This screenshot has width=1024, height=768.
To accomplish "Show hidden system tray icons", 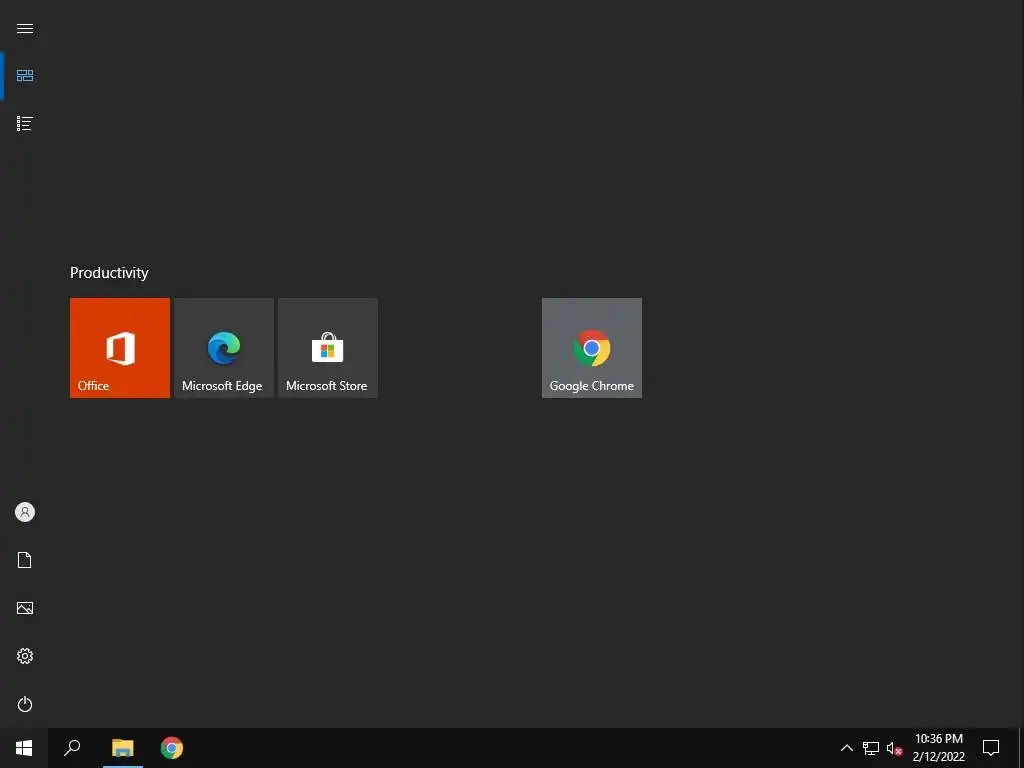I will coord(846,748).
